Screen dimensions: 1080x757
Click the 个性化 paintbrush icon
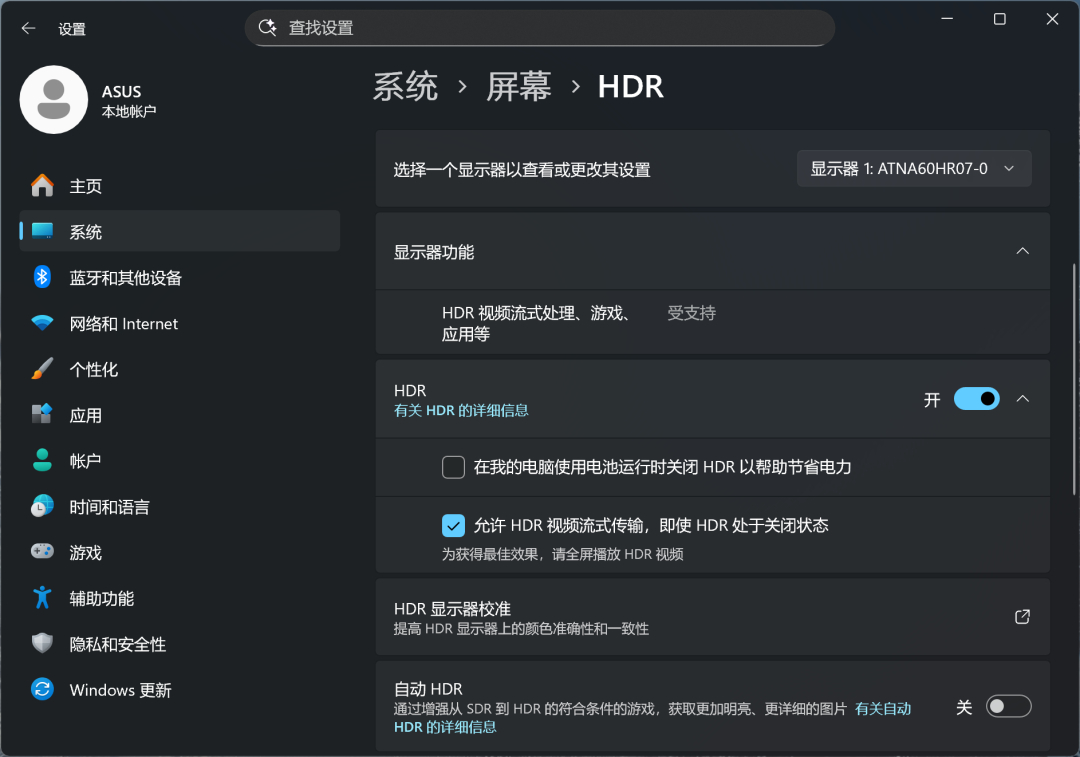click(42, 369)
